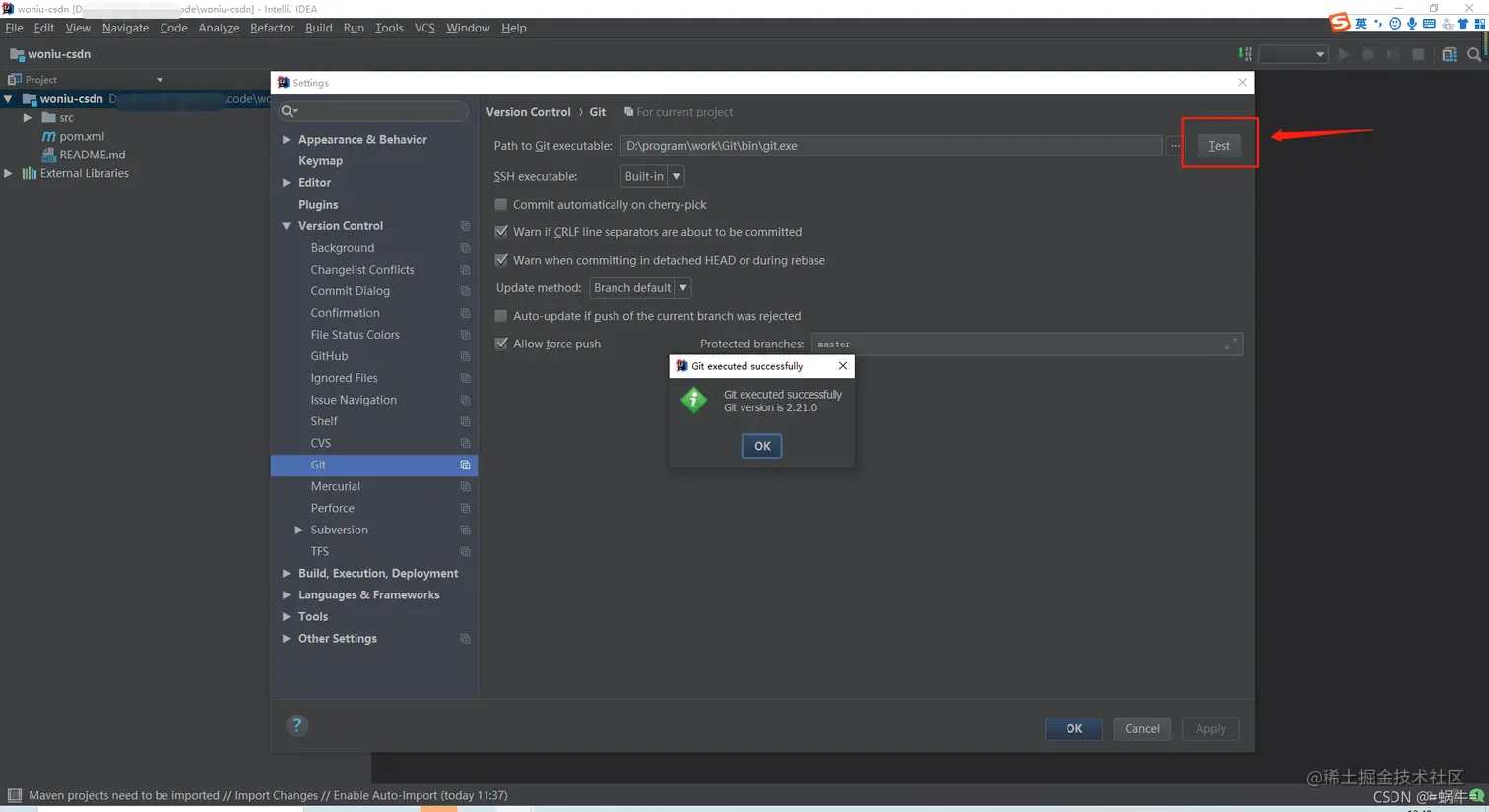
Task: Click Cancel in the Settings dialog
Action: 1142,729
